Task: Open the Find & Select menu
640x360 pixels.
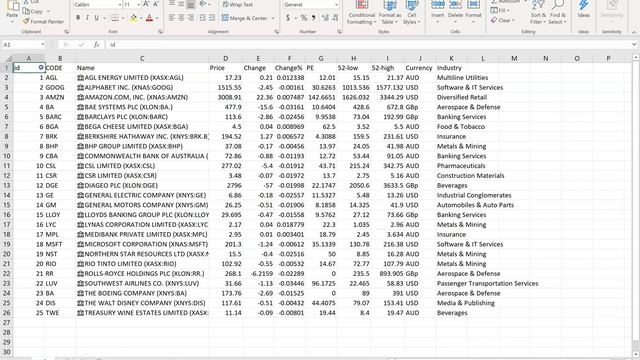Action: pyautogui.click(x=558, y=11)
